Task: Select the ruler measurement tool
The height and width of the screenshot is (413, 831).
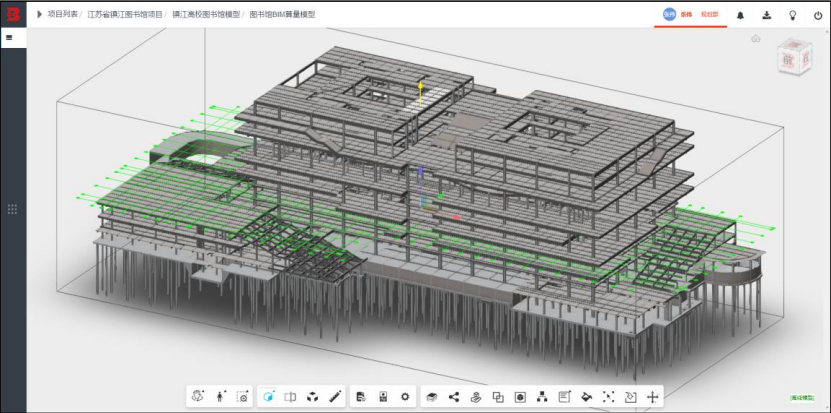Action: pos(334,397)
